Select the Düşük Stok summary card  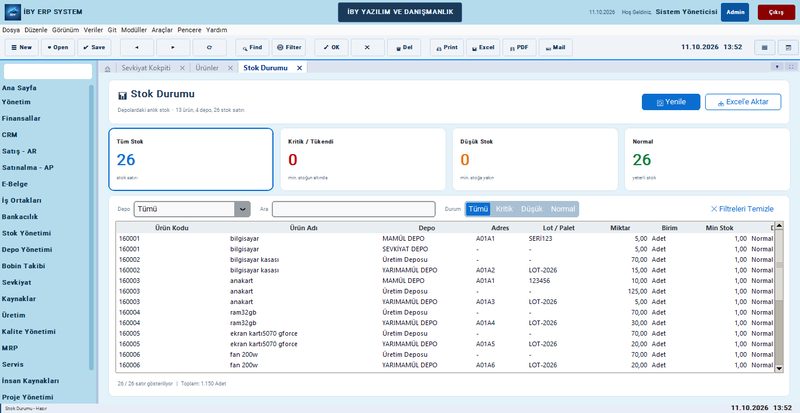pyautogui.click(x=535, y=159)
